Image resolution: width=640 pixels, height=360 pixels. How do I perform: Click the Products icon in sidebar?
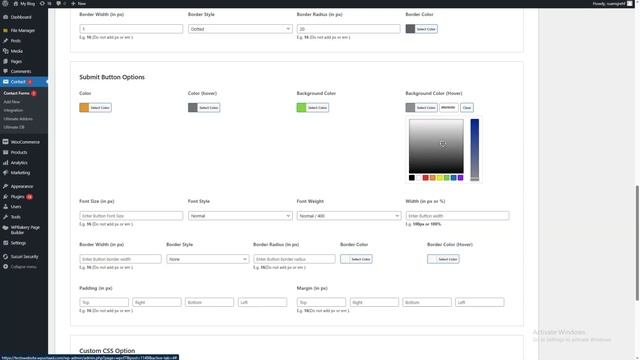[x=5, y=152]
